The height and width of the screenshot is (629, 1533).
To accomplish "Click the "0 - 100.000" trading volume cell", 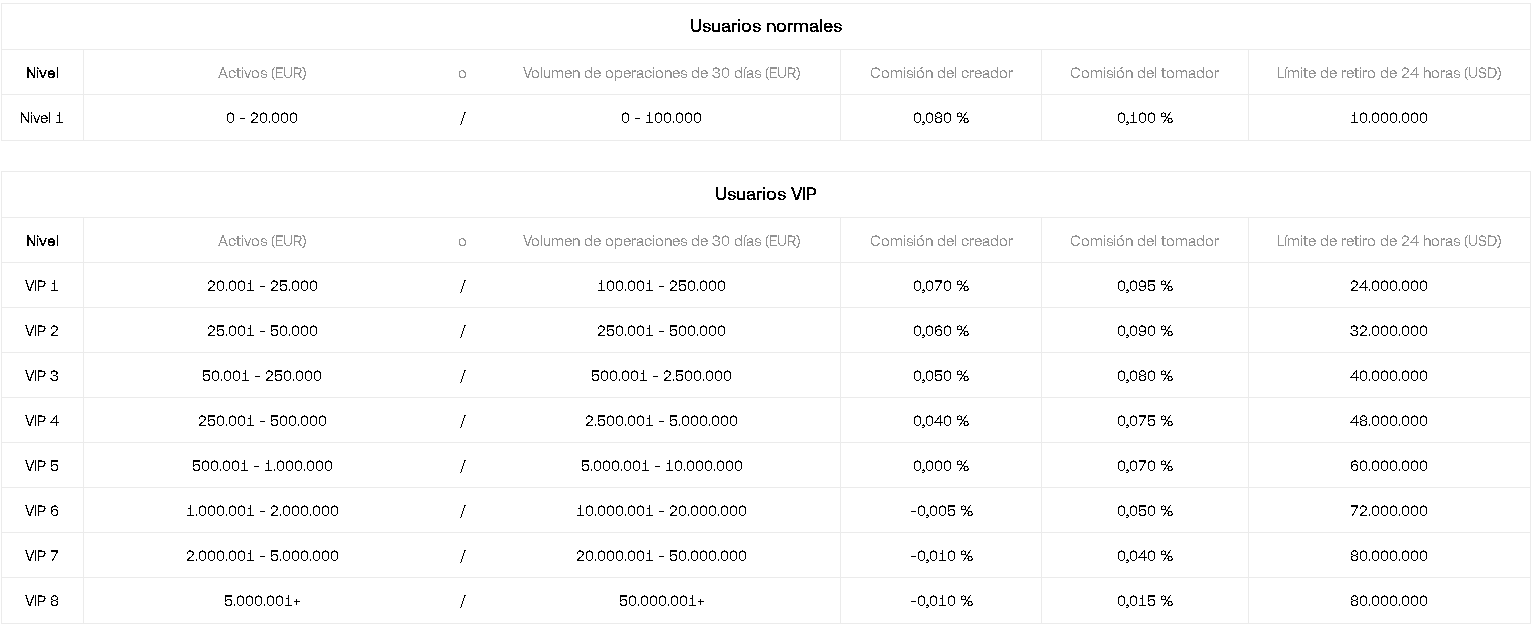I will (661, 118).
